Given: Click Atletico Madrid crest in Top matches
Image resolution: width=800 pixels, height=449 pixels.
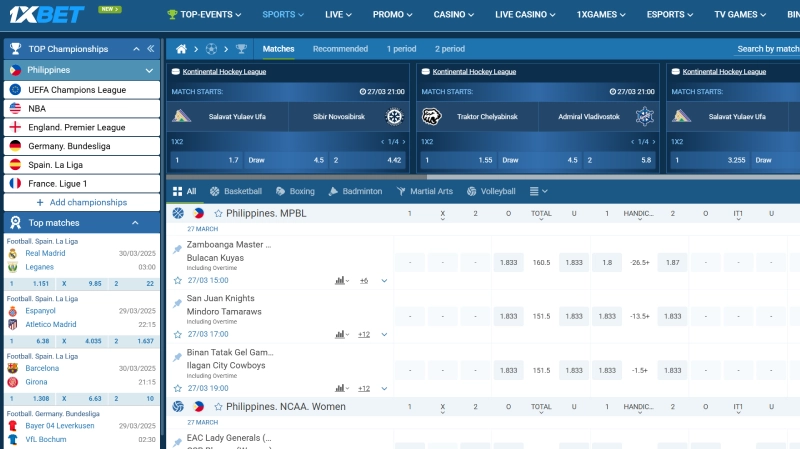Looking at the screenshot, I should [13, 325].
